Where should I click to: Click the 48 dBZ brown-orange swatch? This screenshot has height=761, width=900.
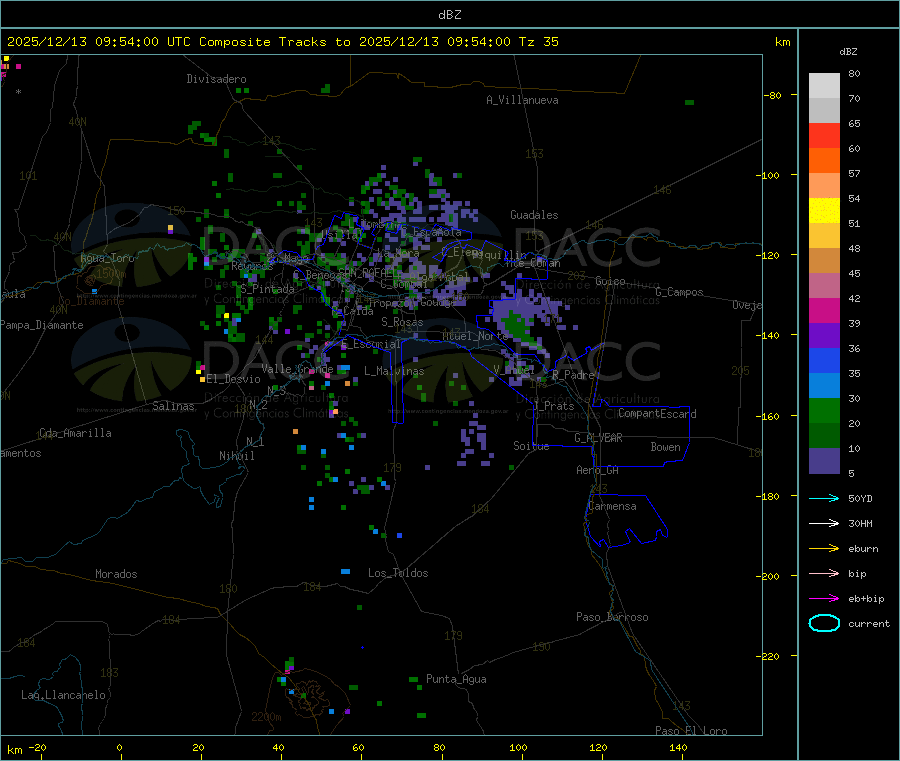coord(824,260)
